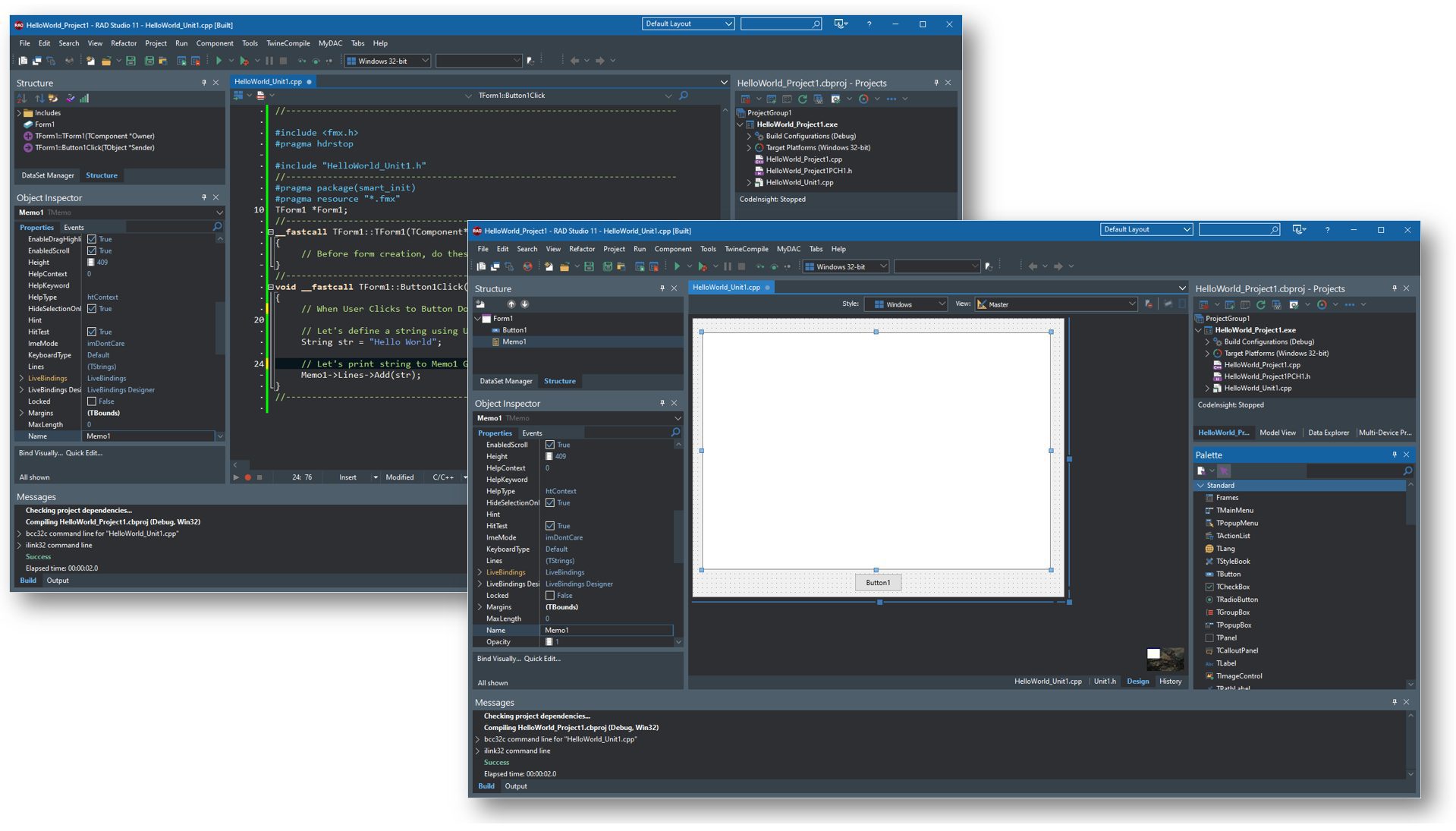Click the up arrow icon in front Structure panel
This screenshot has height=831, width=1456.
pyautogui.click(x=511, y=304)
